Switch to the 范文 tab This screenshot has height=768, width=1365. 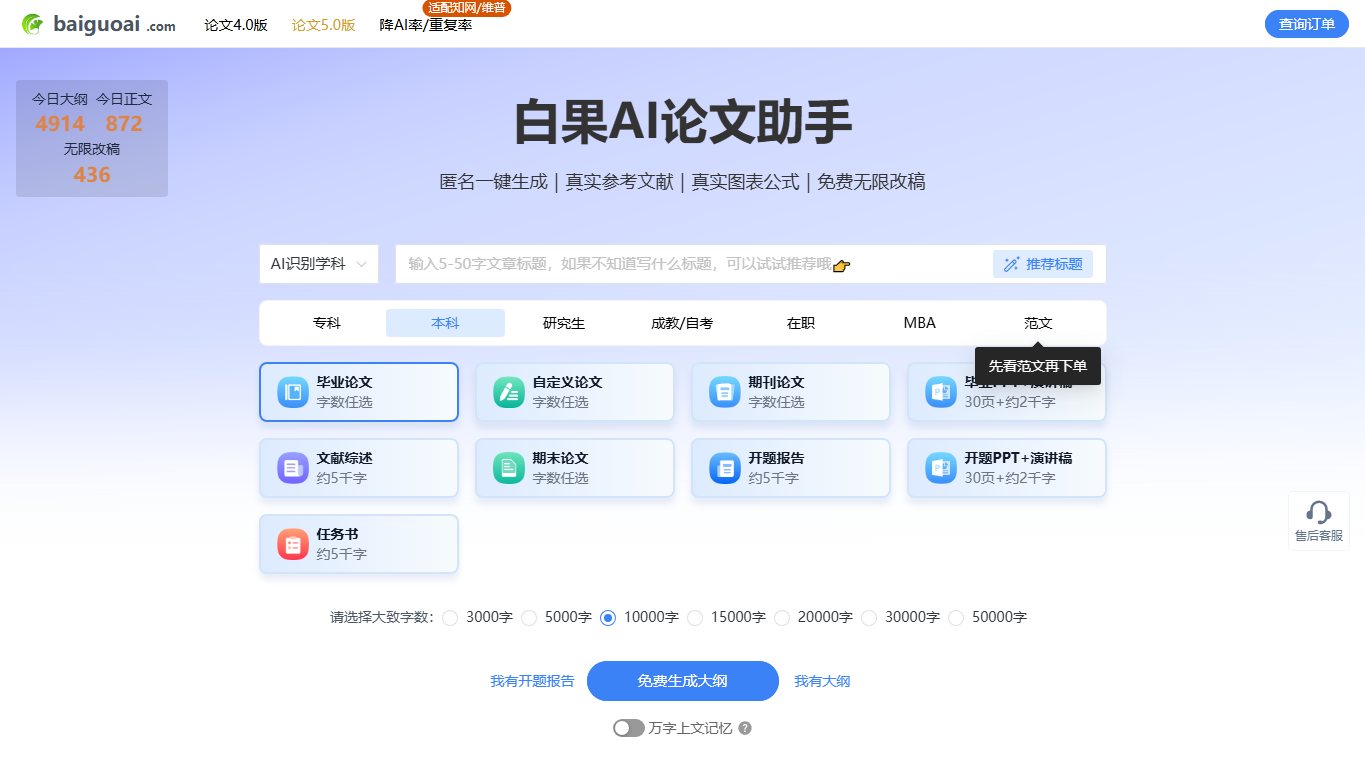tap(1038, 323)
